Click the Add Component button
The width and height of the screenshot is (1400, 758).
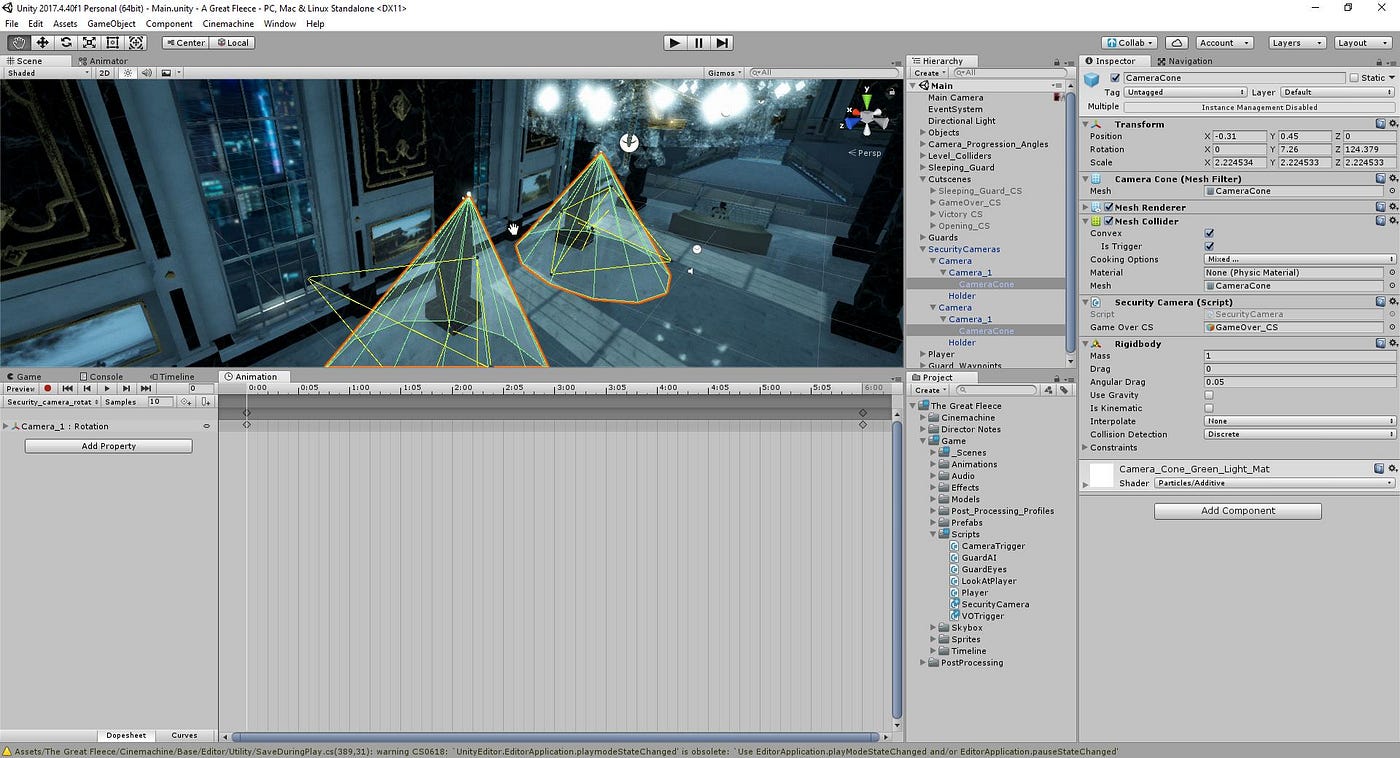click(x=1237, y=511)
